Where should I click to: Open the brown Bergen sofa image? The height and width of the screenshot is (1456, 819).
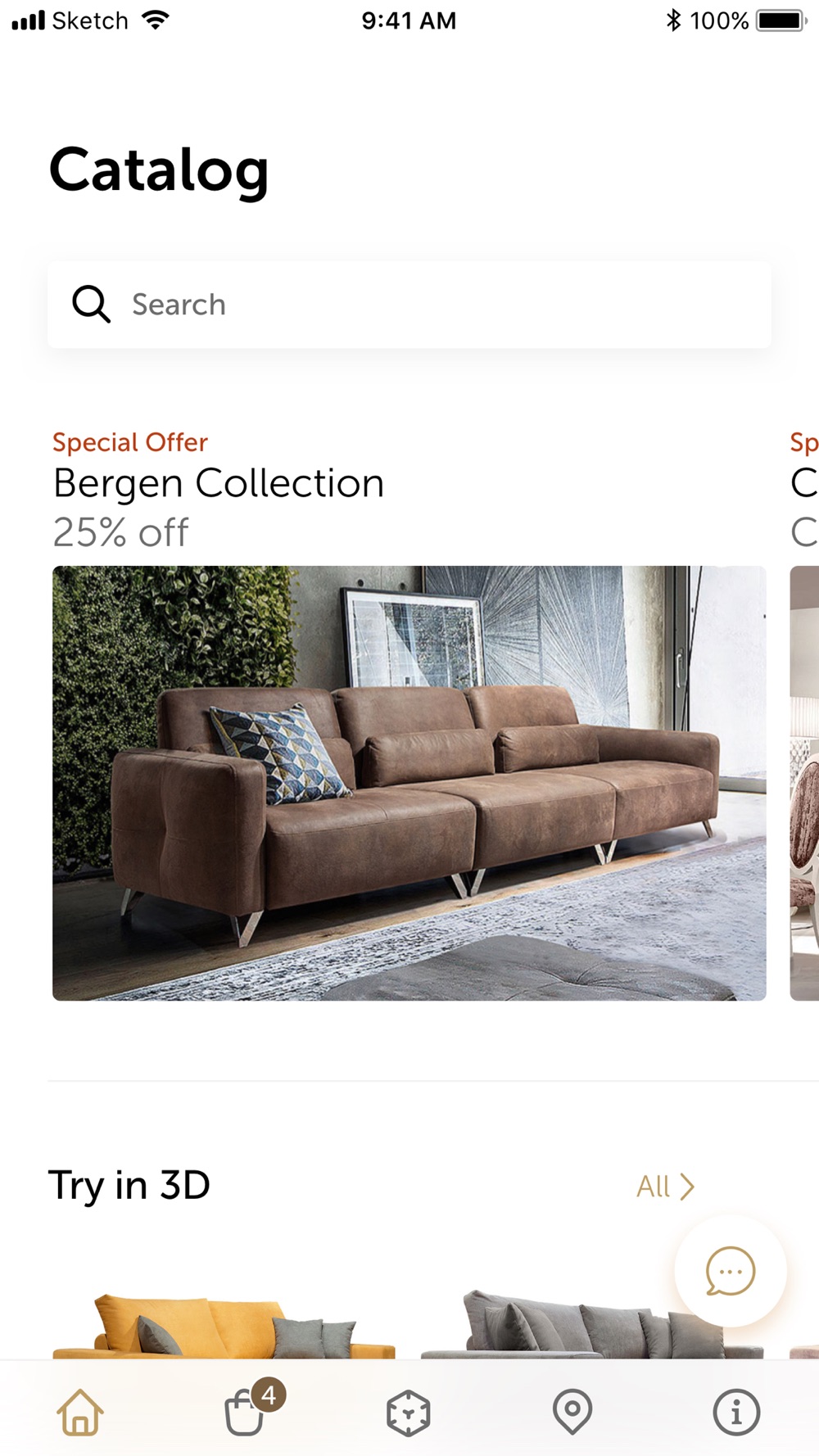[409, 783]
